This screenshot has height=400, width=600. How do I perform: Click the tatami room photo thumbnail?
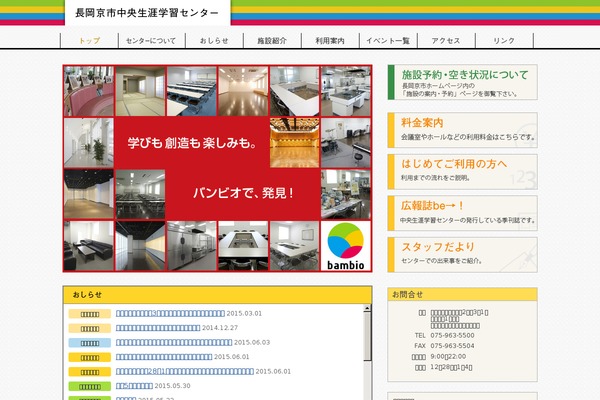pyautogui.click(x=140, y=91)
